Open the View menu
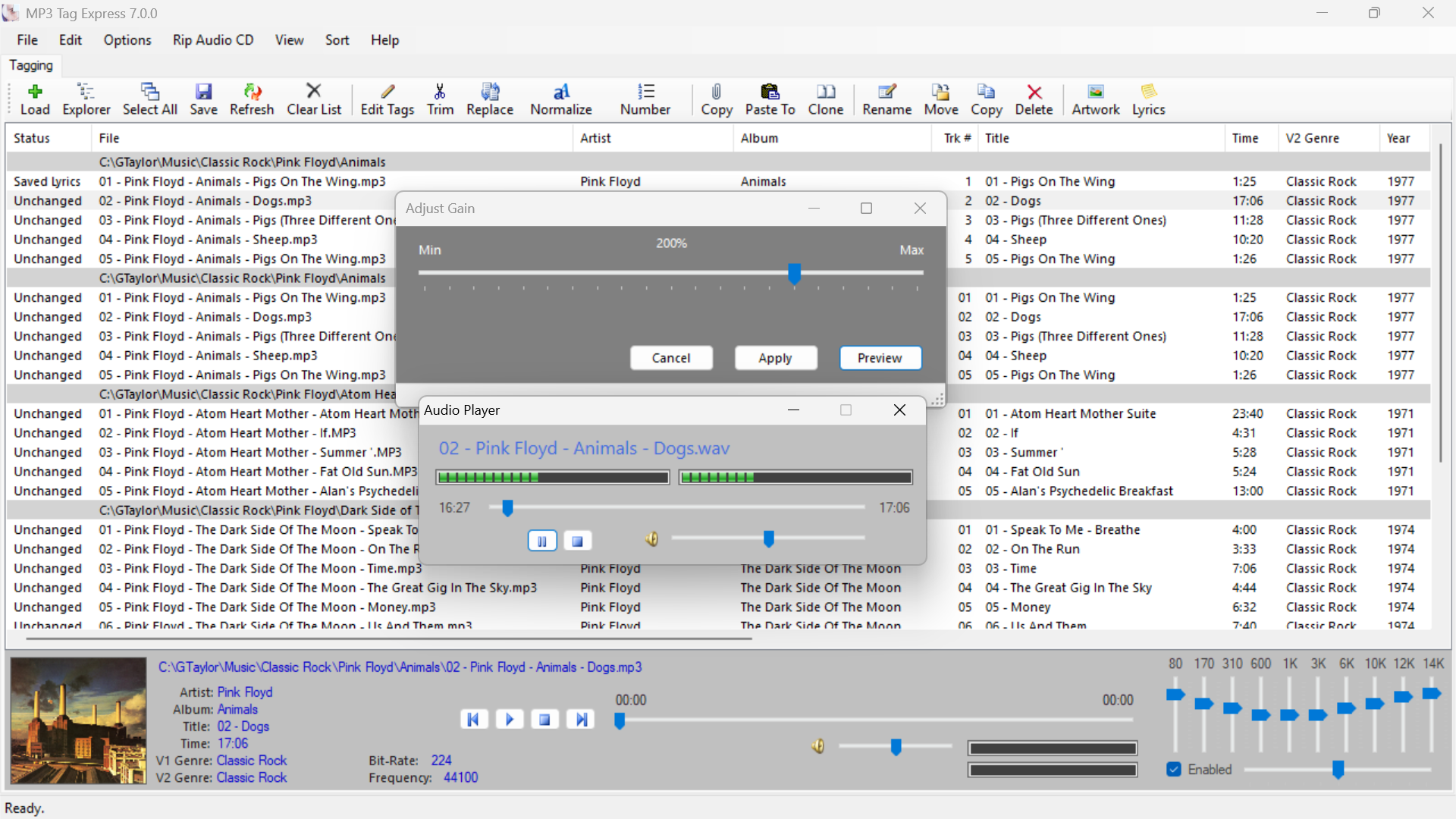The width and height of the screenshot is (1456, 819). [x=289, y=40]
